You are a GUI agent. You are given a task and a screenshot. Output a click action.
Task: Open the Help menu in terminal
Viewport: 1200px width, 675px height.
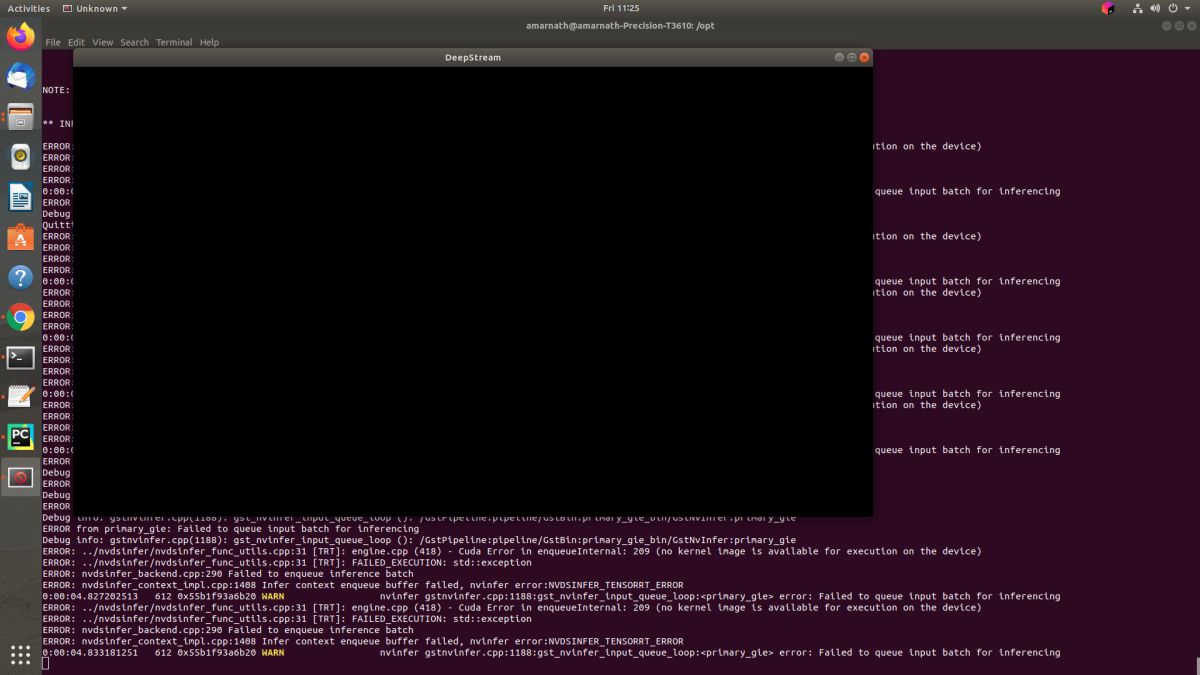click(209, 42)
